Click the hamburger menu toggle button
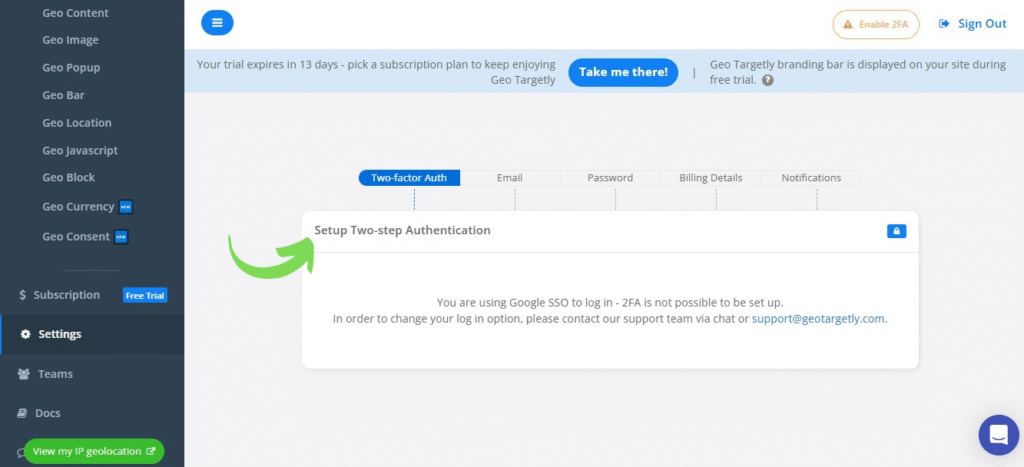 pos(217,22)
